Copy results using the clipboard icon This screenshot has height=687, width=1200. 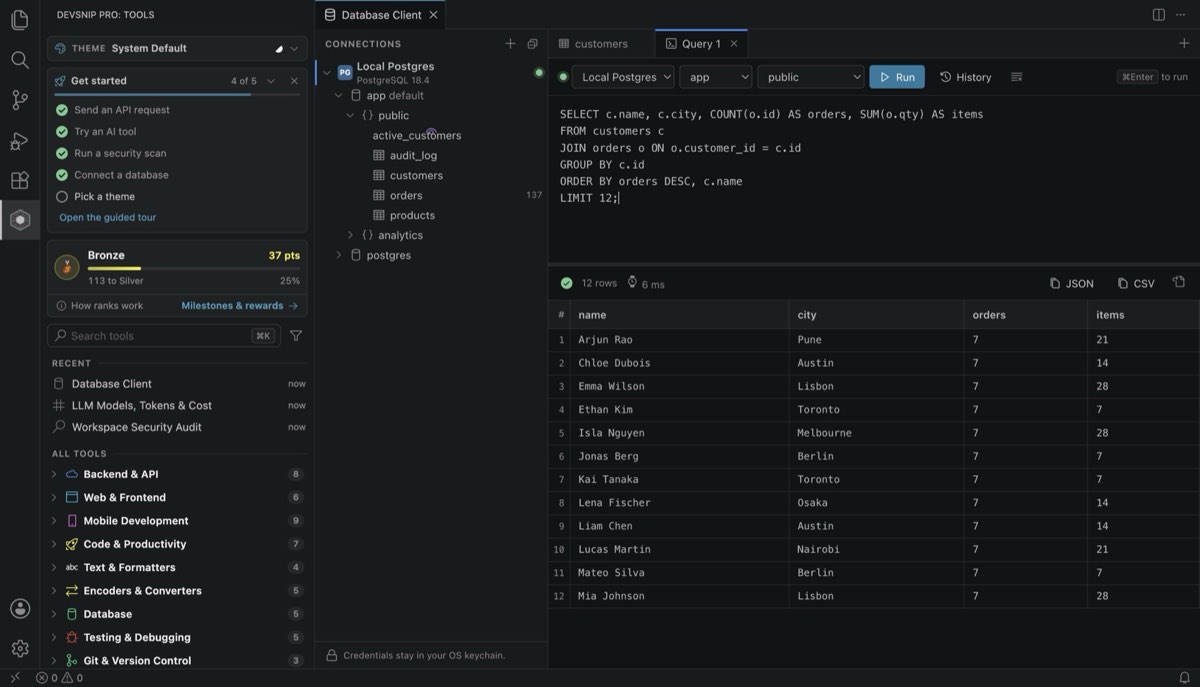(x=1179, y=283)
